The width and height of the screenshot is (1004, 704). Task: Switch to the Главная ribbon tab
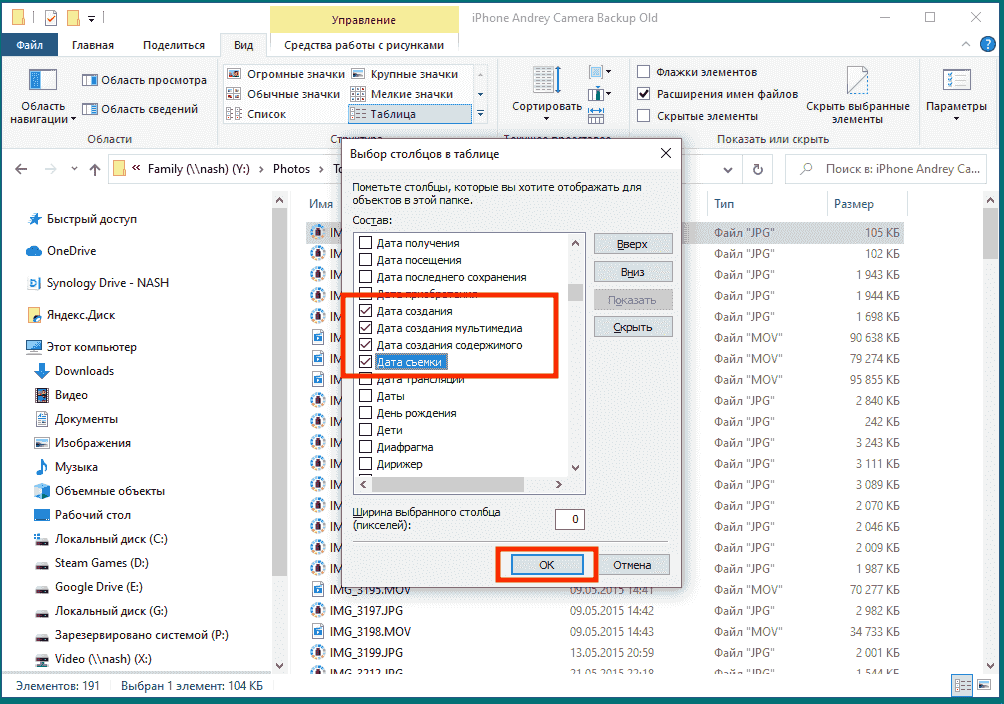pyautogui.click(x=92, y=45)
